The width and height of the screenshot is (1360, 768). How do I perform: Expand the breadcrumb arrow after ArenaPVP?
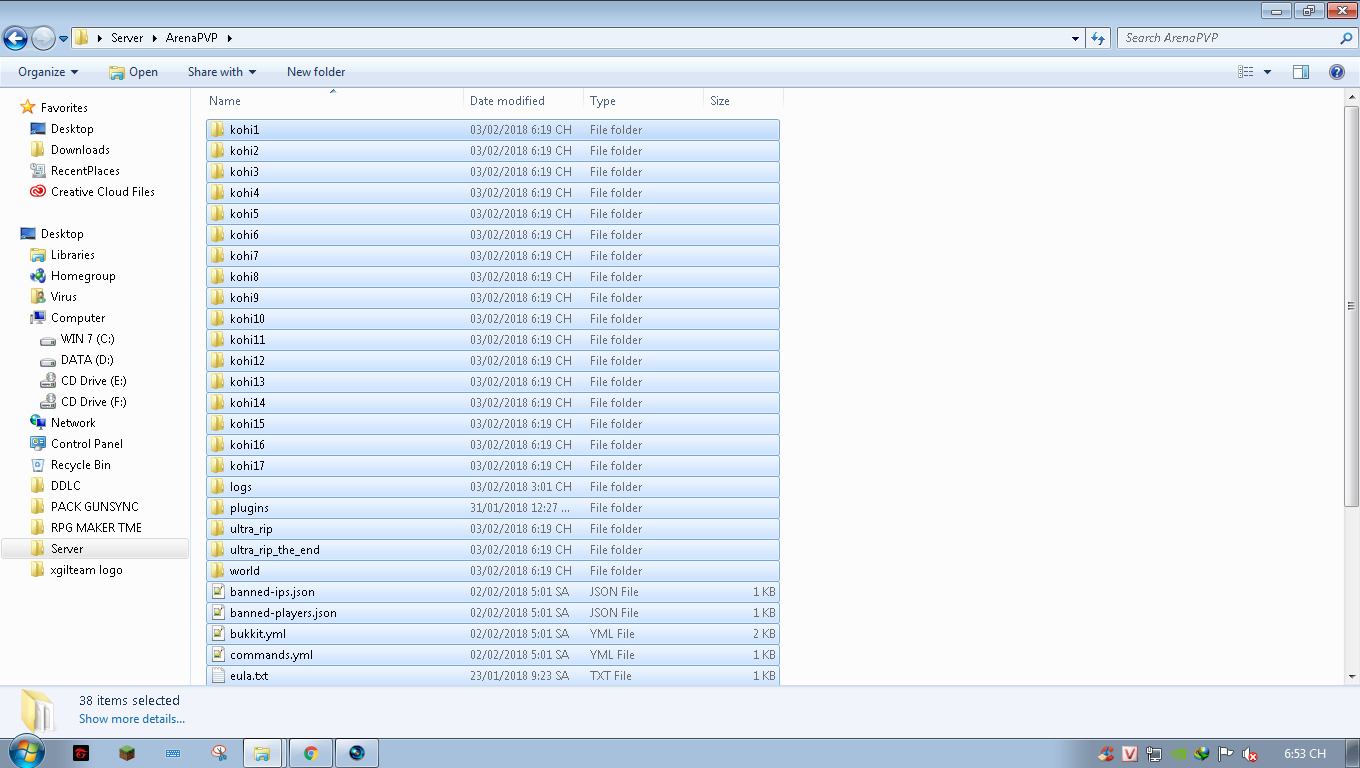click(x=230, y=38)
